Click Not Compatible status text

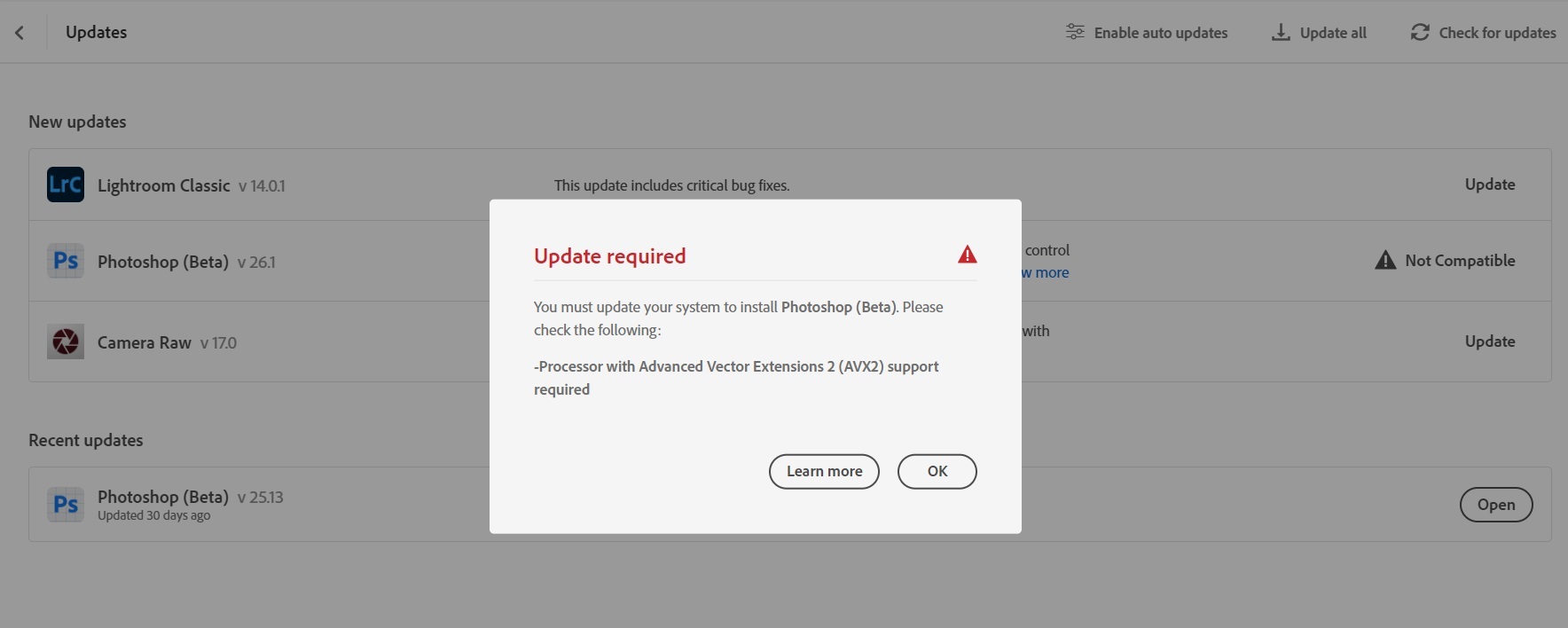click(1460, 261)
